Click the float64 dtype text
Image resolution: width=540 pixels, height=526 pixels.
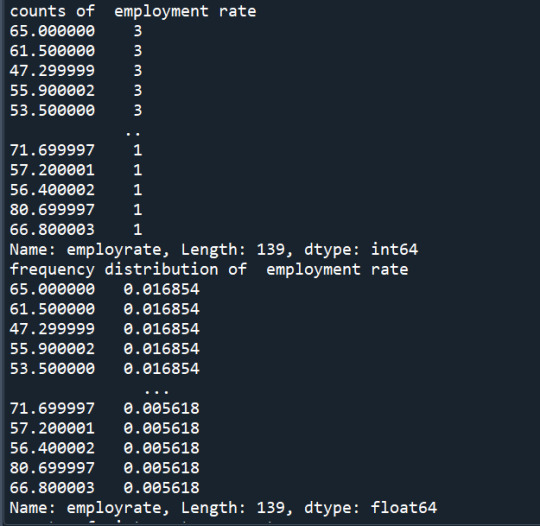click(404, 508)
